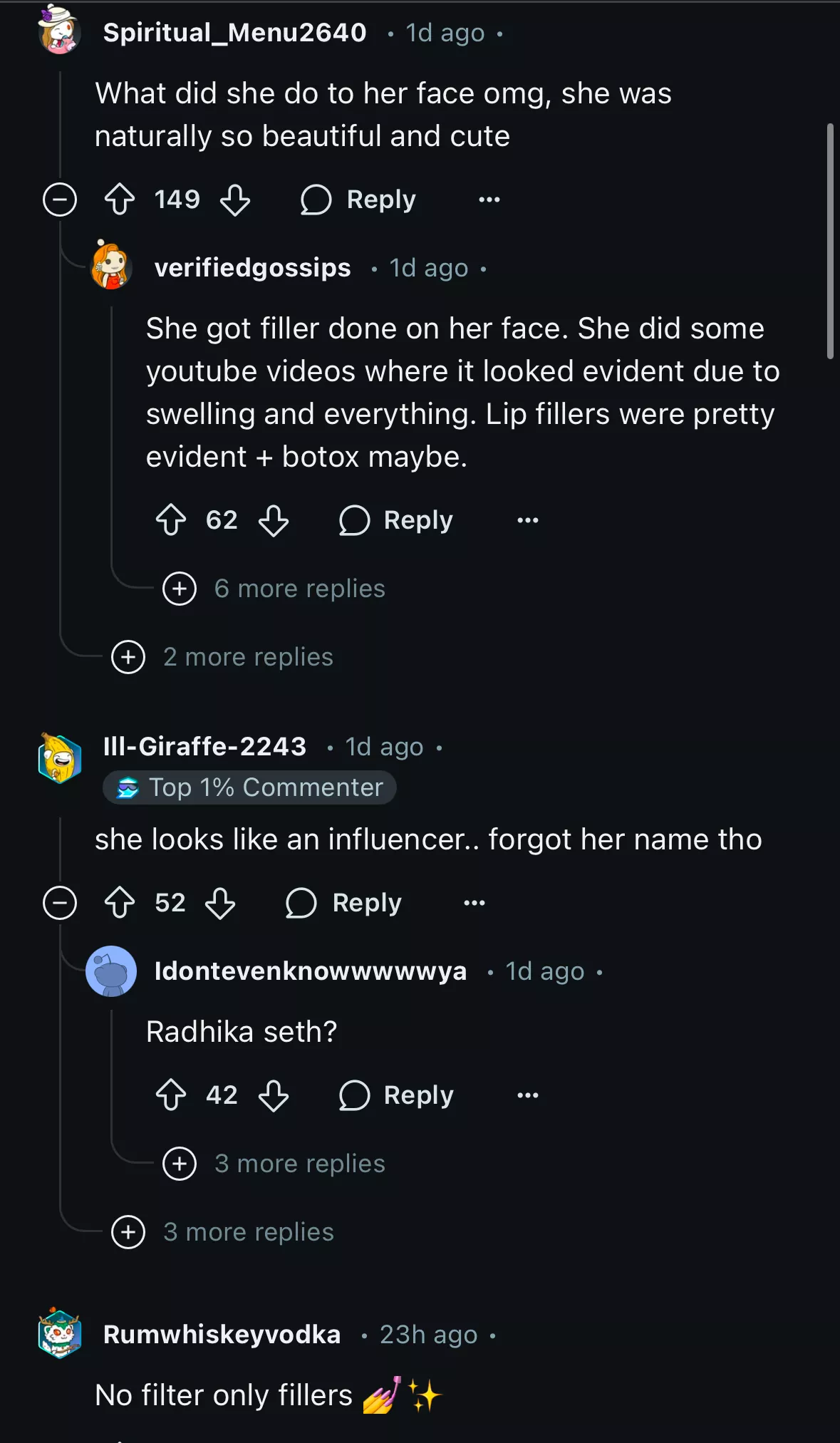Downvote Spiritual_Menu2640's comment with 149 votes
The image size is (840, 1443).
pyautogui.click(x=235, y=200)
